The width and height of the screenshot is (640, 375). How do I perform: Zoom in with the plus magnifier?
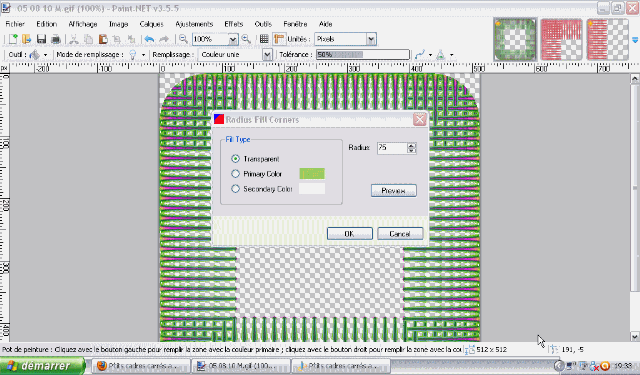point(246,39)
